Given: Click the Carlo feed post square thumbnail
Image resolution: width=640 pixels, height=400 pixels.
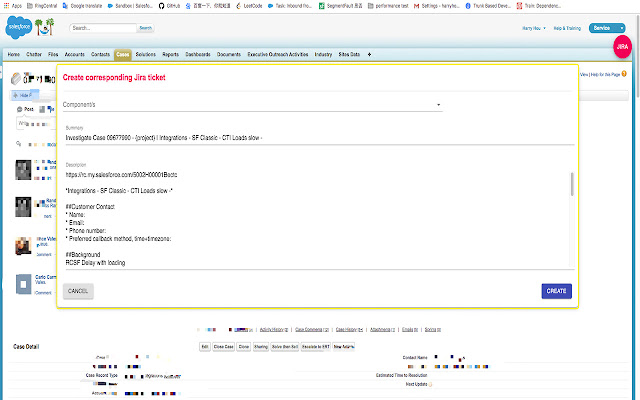Looking at the screenshot, I should [23, 284].
